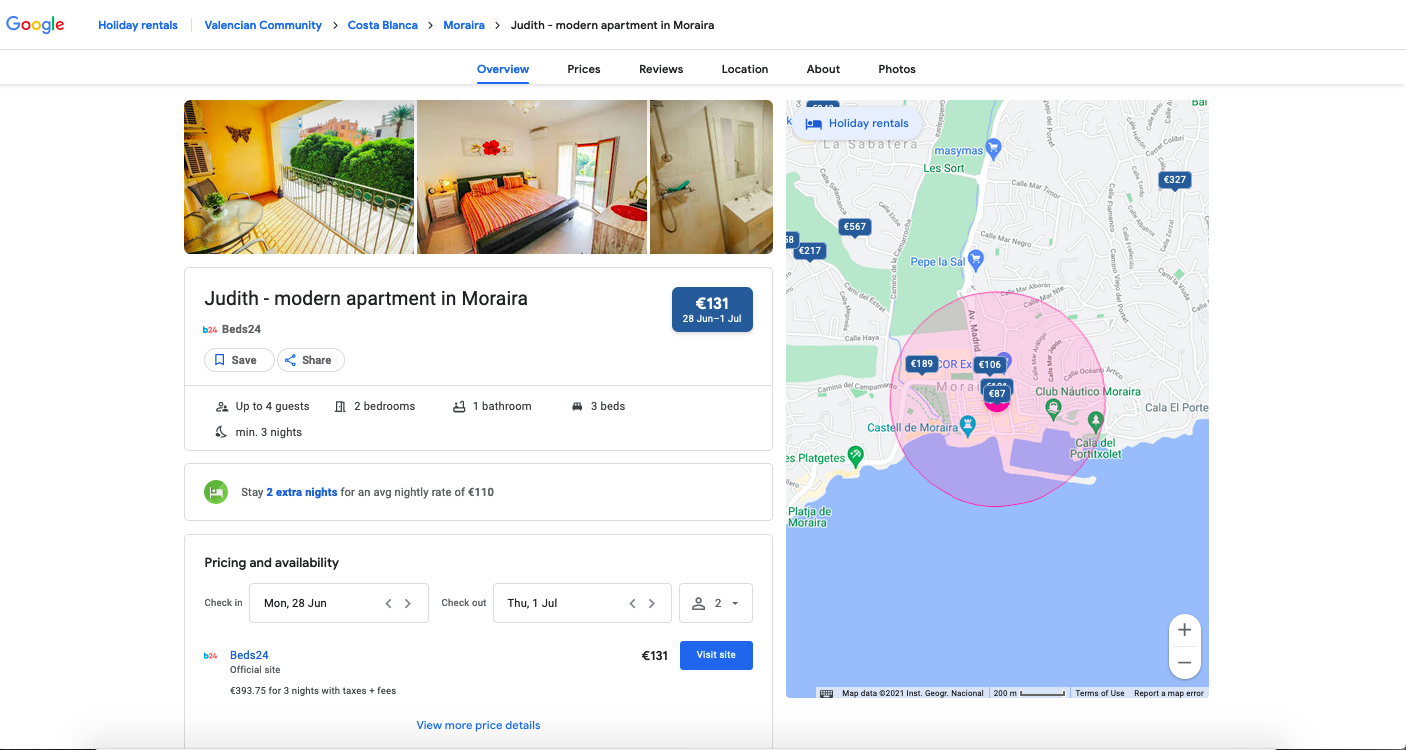Click the Beds24 logo under the title
Viewport: 1406px width, 750px height.
210,329
